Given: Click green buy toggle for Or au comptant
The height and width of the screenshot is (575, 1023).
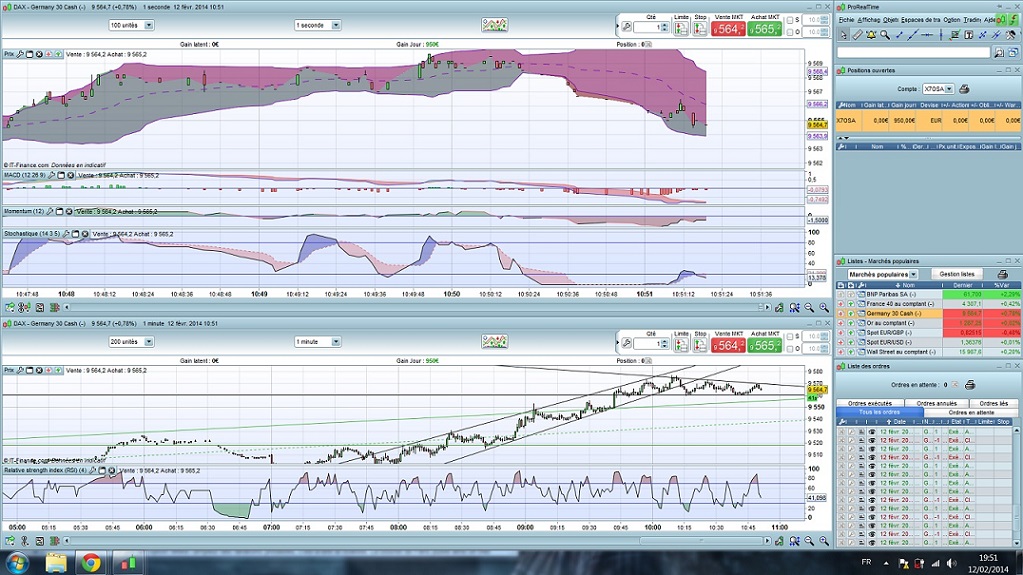Looking at the screenshot, I should click(851, 323).
